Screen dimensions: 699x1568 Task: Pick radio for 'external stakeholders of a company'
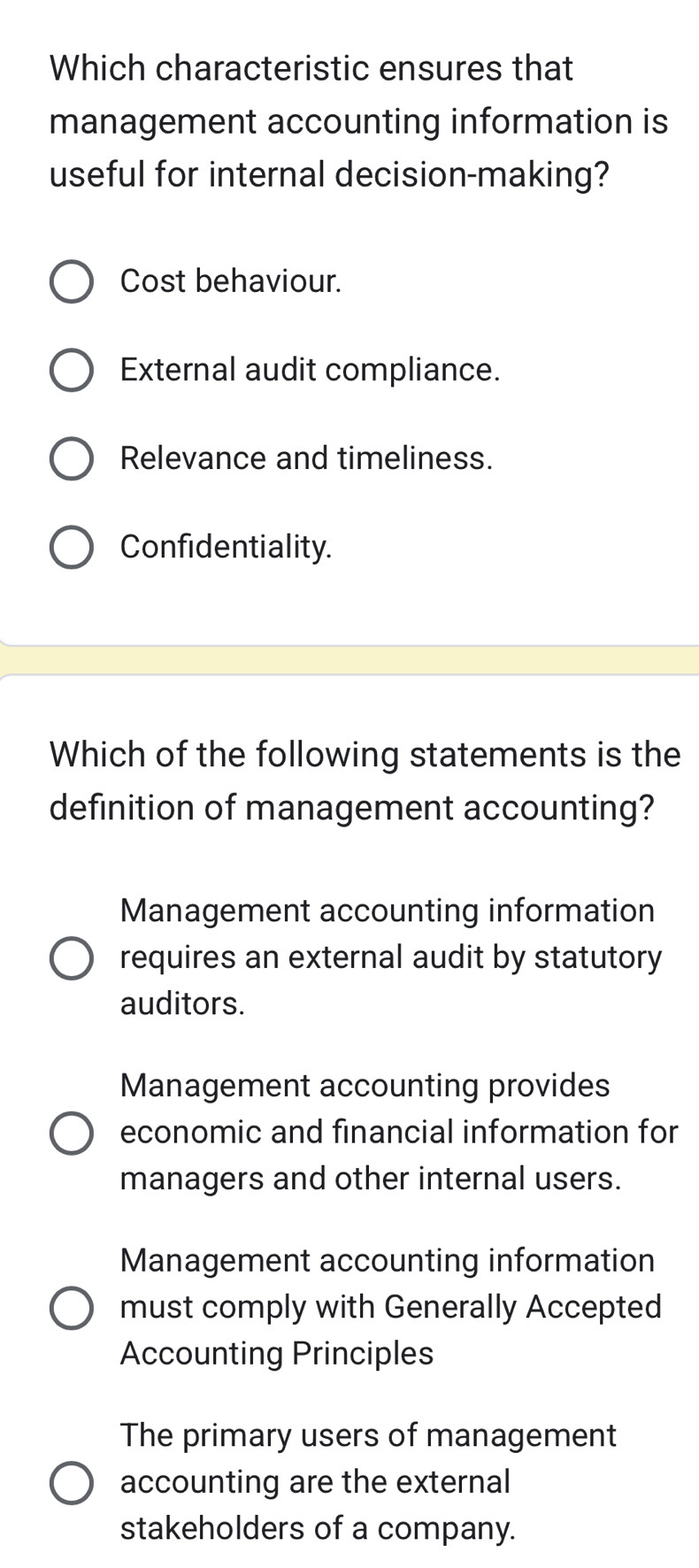[x=71, y=1483]
